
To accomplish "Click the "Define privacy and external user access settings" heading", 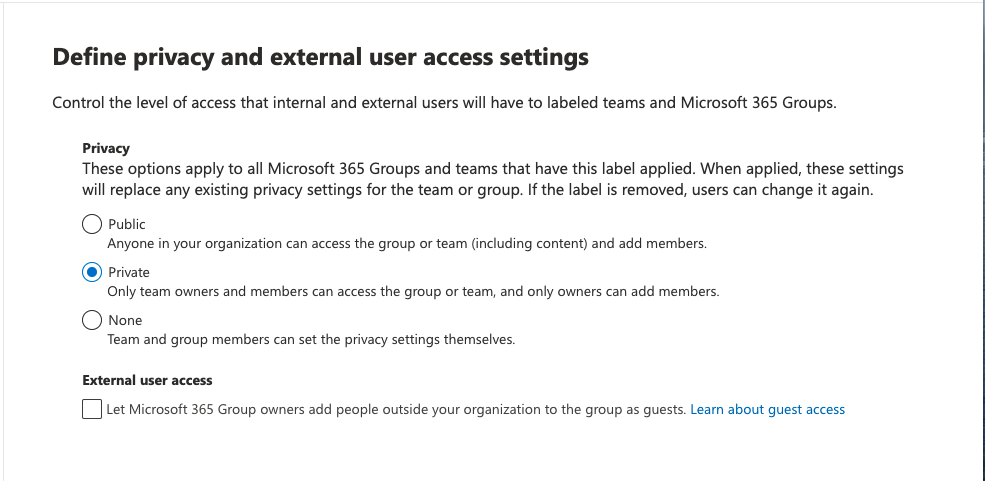I will (x=320, y=57).
